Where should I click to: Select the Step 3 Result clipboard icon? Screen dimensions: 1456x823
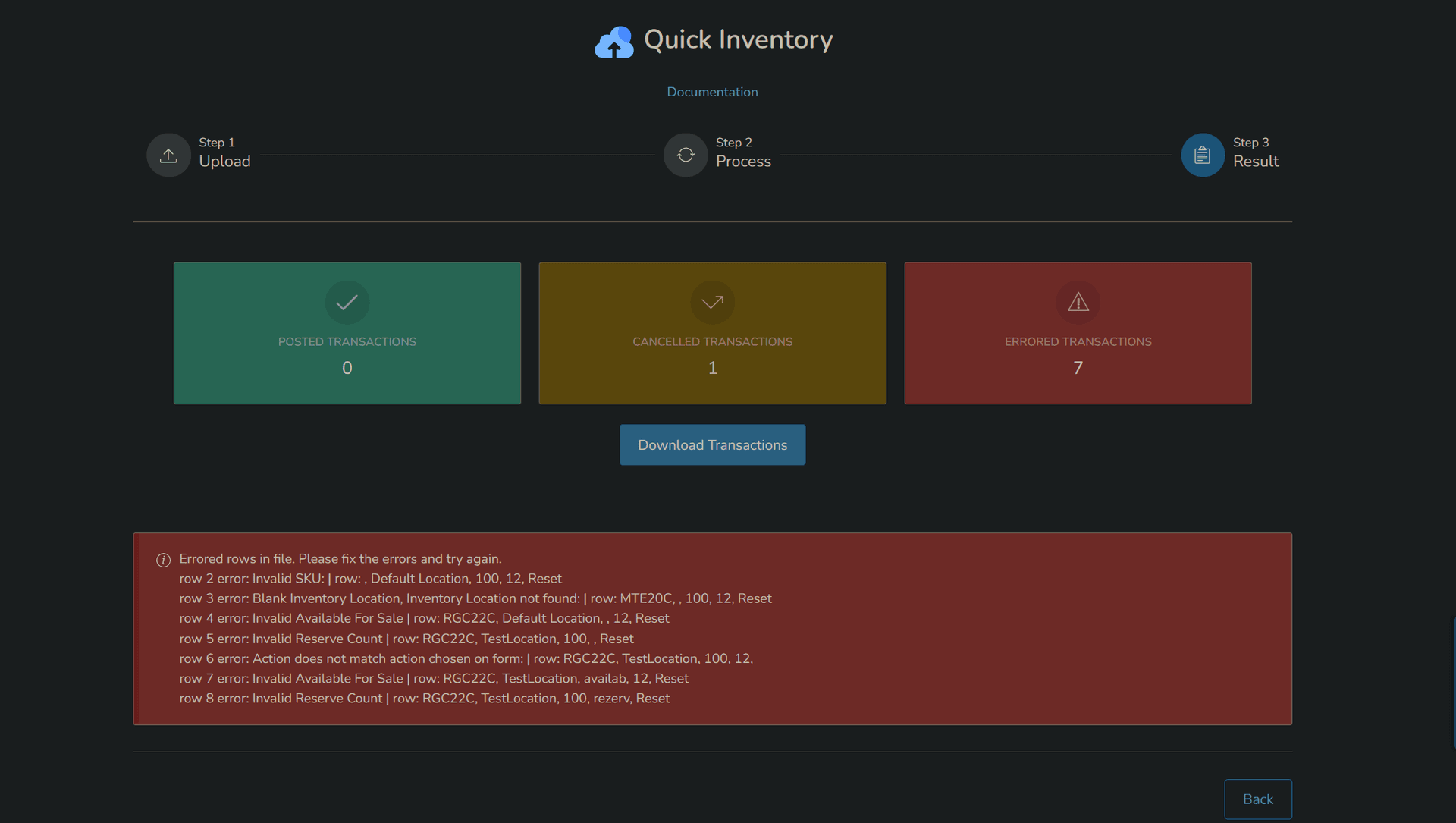tap(1202, 155)
